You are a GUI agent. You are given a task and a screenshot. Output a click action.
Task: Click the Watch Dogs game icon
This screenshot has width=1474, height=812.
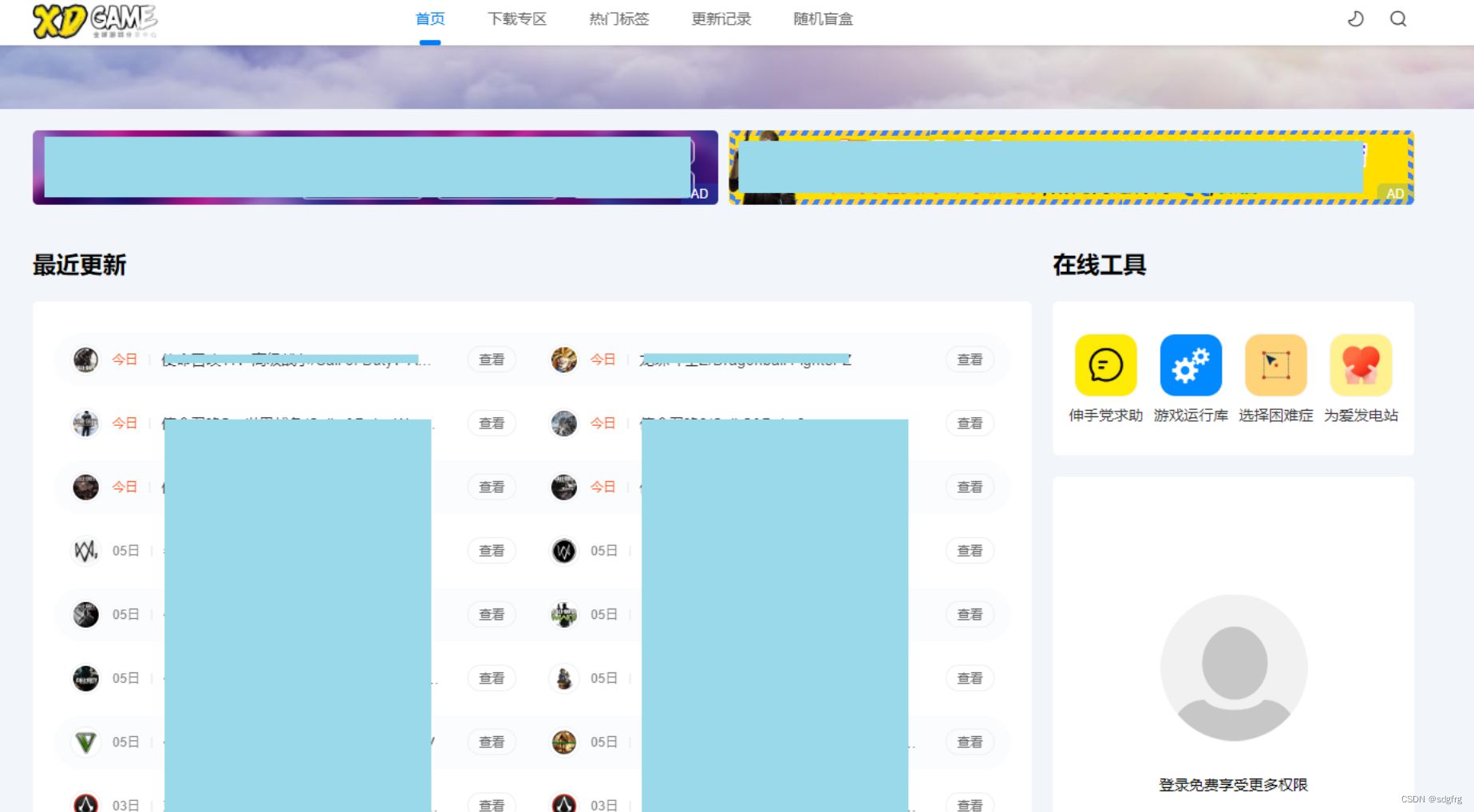tap(85, 550)
